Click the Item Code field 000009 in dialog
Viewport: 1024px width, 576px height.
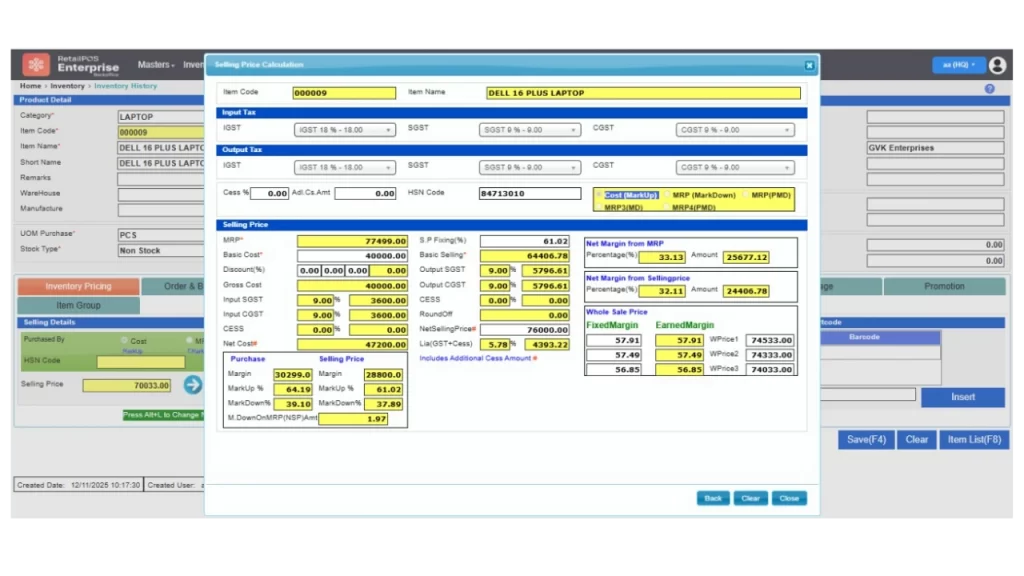tap(344, 93)
